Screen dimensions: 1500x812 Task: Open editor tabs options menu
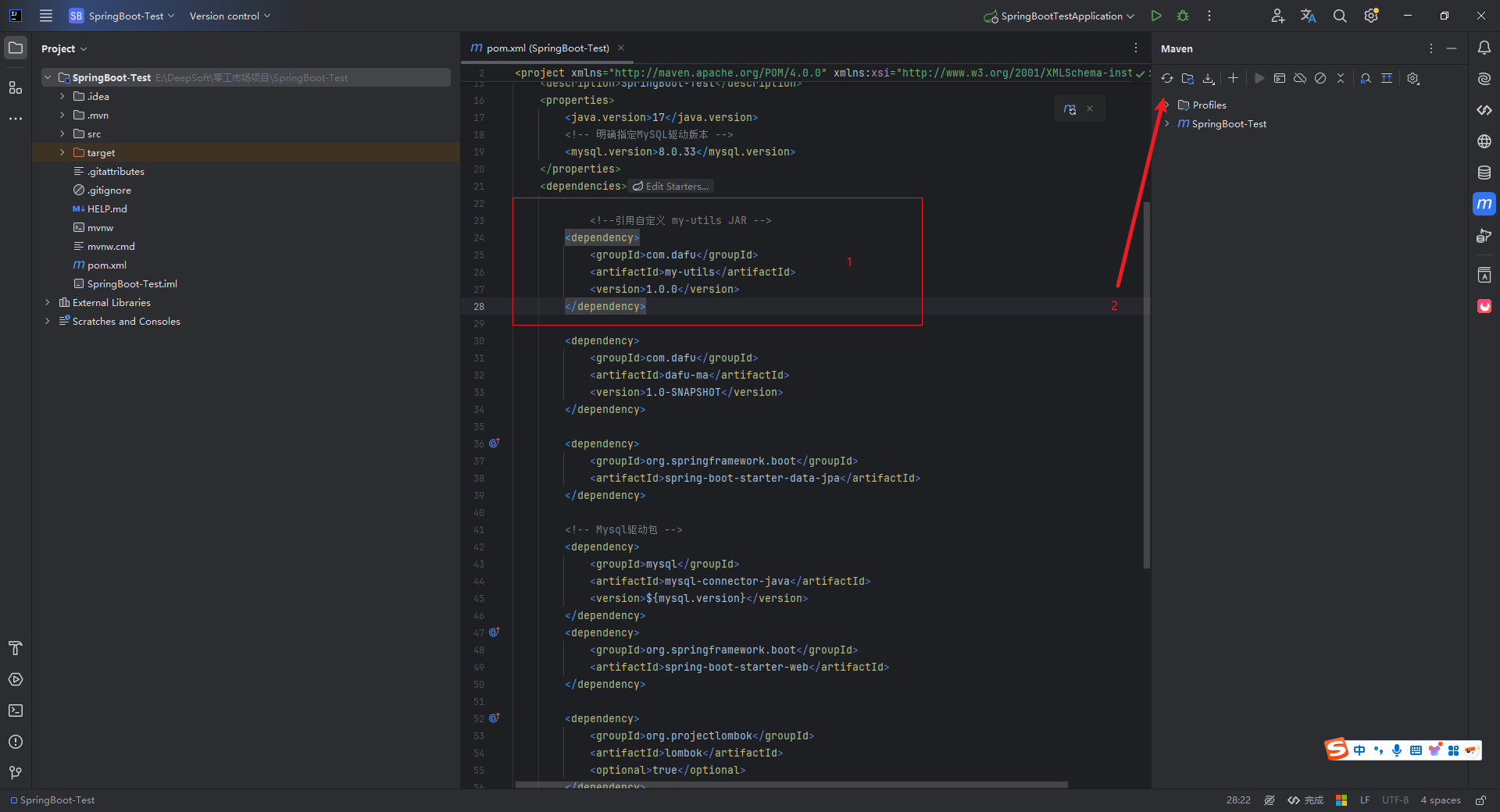click(x=1136, y=48)
